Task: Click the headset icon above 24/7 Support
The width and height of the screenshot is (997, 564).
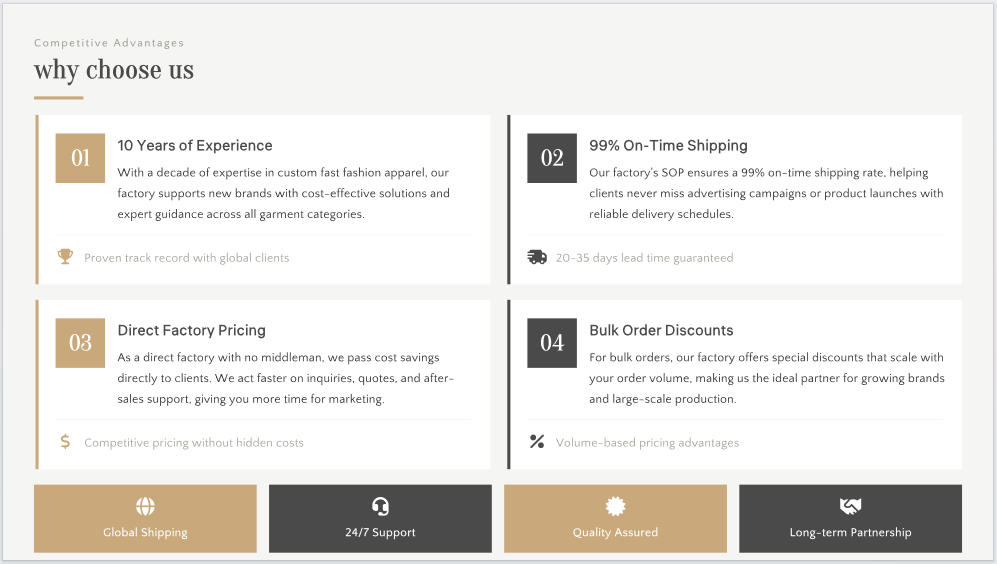Action: [380, 507]
